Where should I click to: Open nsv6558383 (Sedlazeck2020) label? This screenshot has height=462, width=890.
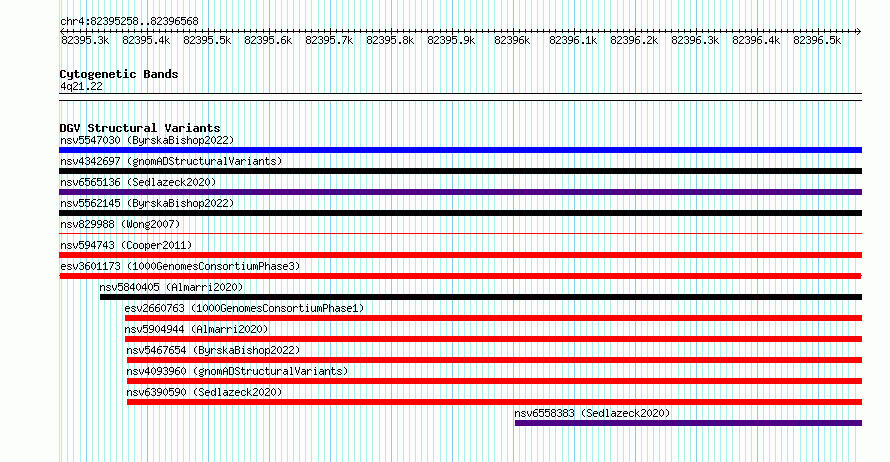[x=593, y=413]
